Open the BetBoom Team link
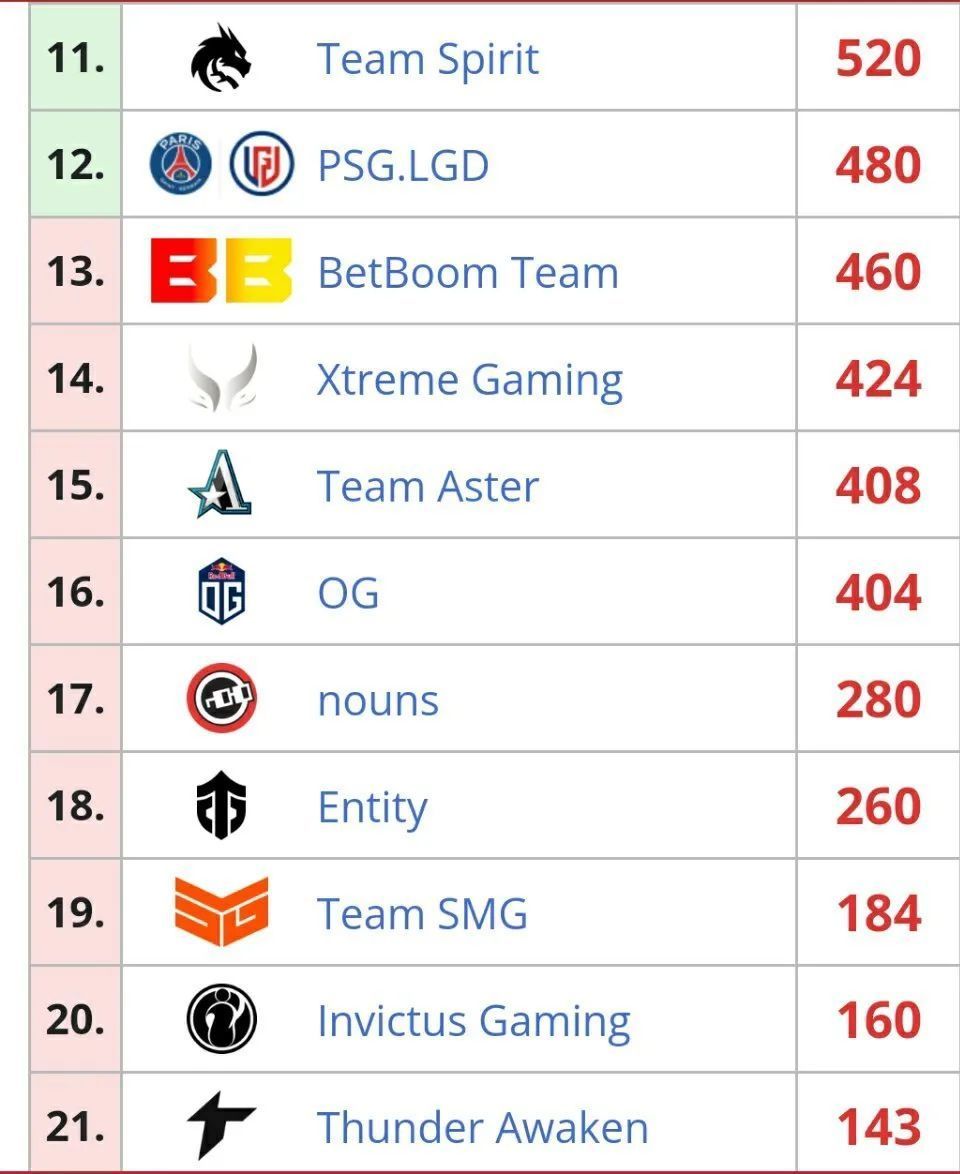This screenshot has width=960, height=1174. pos(468,273)
